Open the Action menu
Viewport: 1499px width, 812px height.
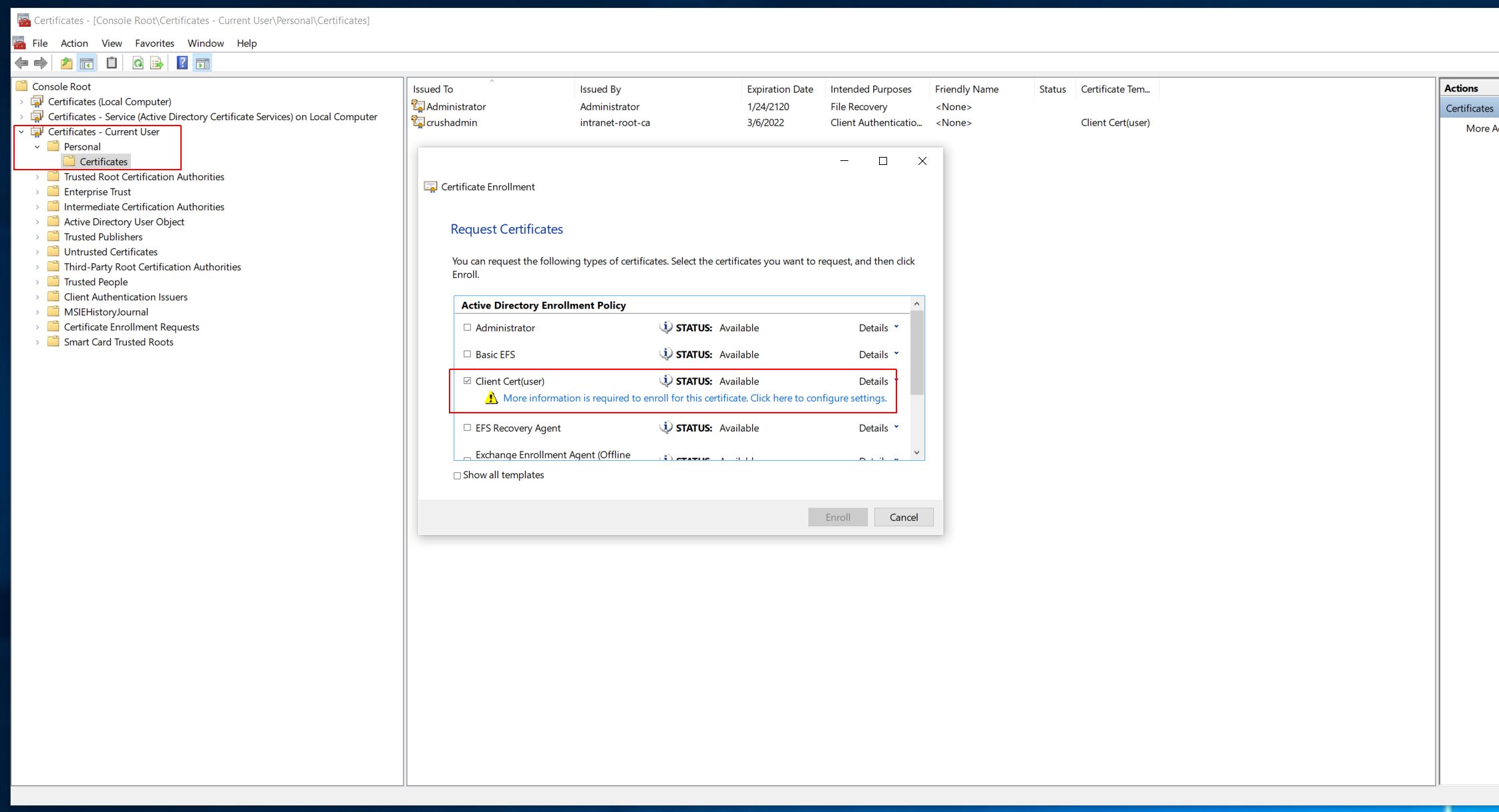tap(74, 43)
